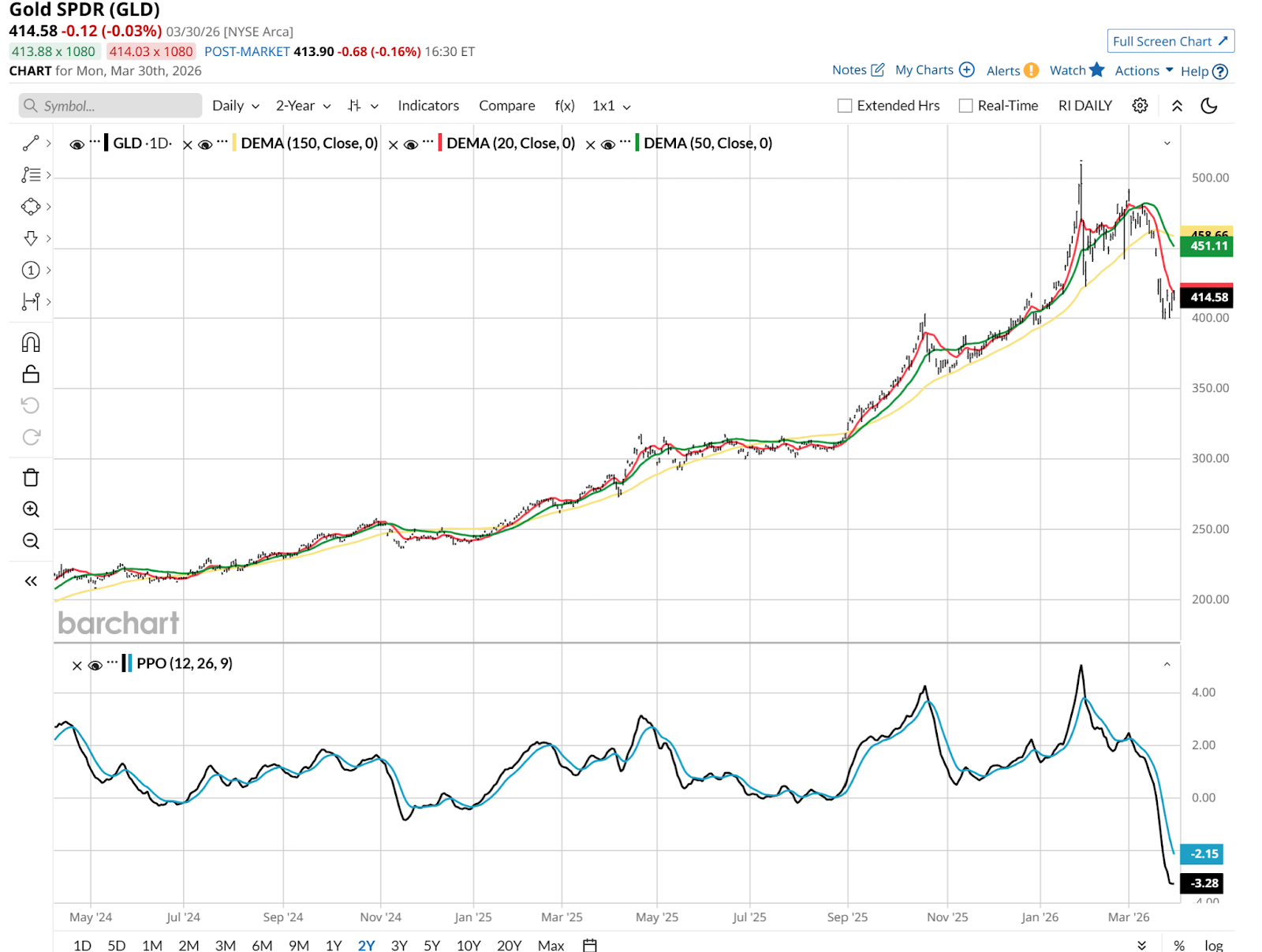Select the trend line drawing tool
The width and height of the screenshot is (1262, 952).
pos(31,143)
